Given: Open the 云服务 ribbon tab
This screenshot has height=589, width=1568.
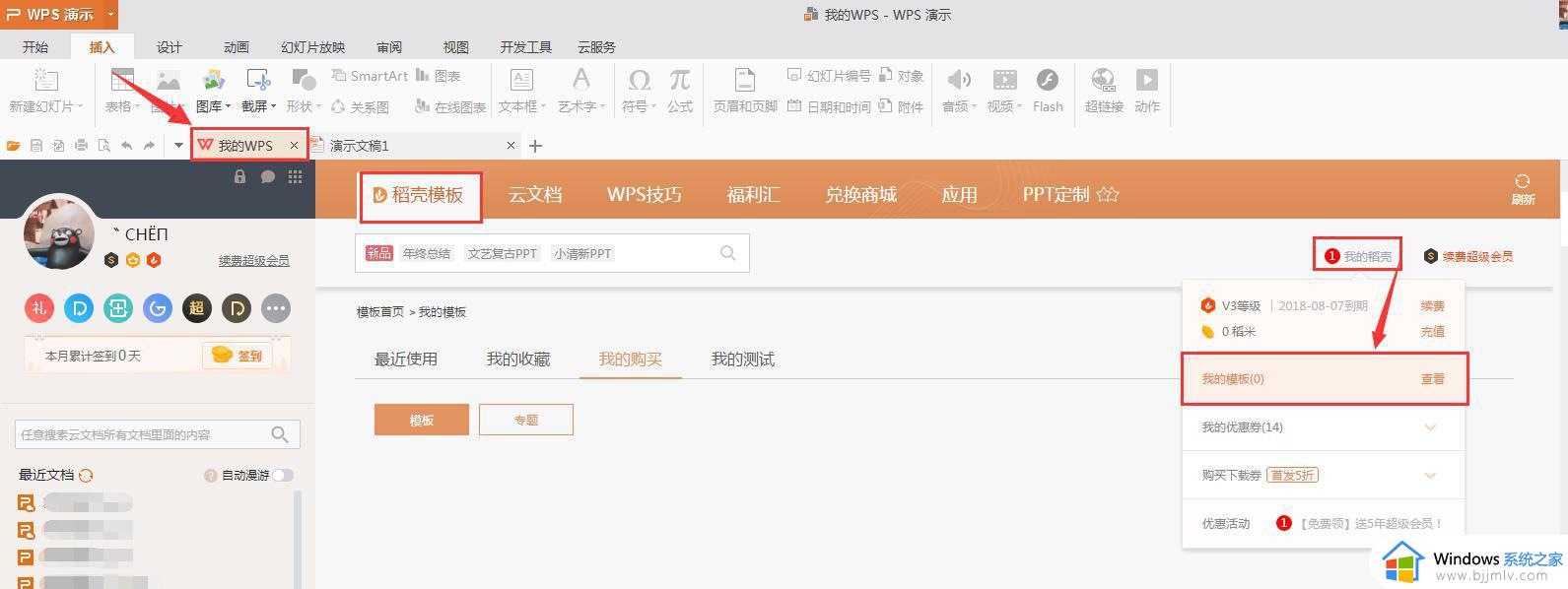Looking at the screenshot, I should click(x=596, y=46).
